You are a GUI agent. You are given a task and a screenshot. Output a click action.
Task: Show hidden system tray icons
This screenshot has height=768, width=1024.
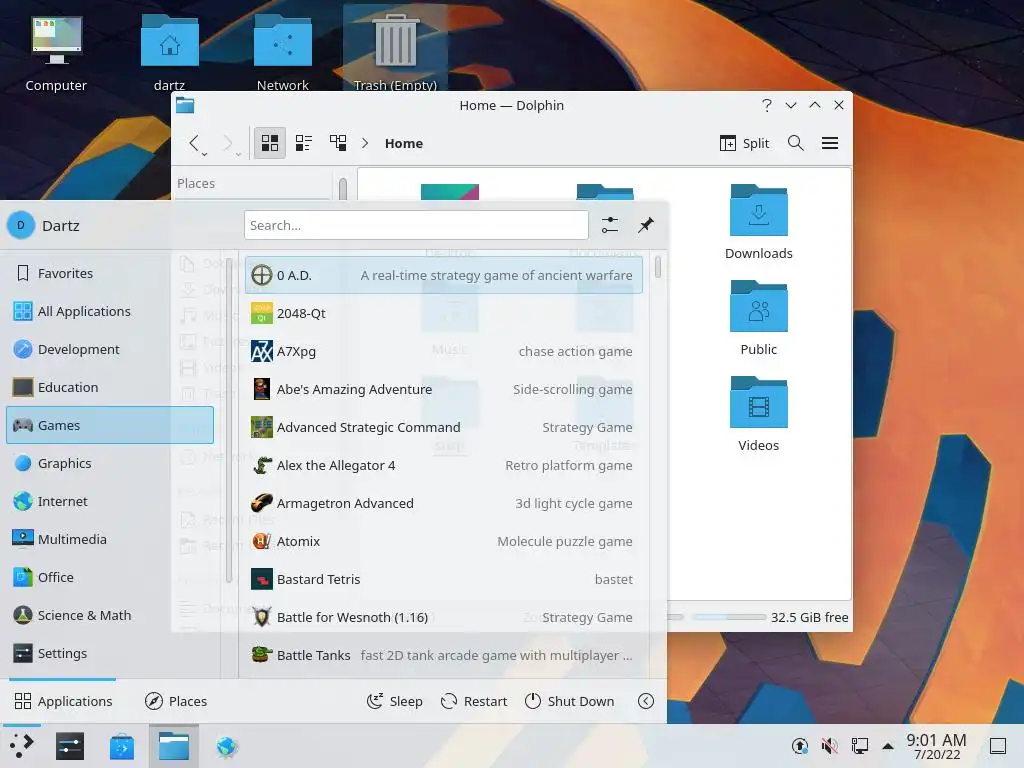coord(888,746)
